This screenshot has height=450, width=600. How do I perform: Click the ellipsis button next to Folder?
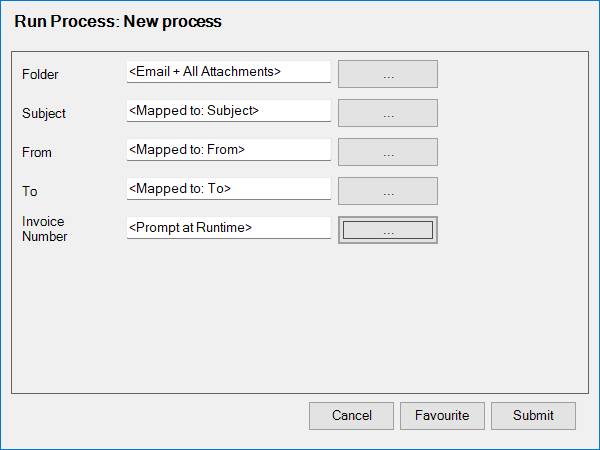tap(388, 74)
